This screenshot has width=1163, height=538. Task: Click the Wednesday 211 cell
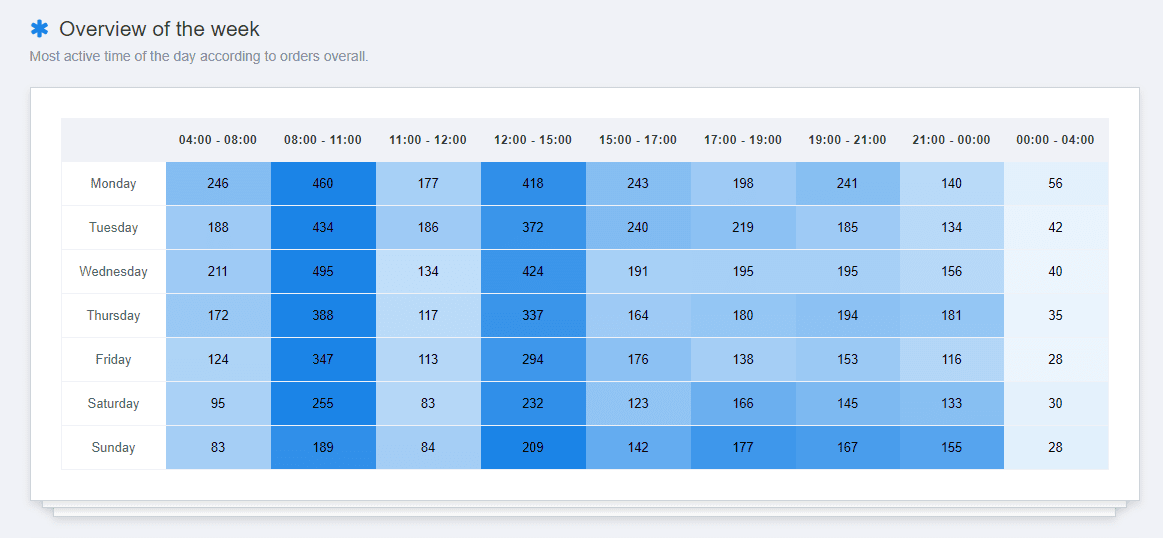(x=218, y=272)
